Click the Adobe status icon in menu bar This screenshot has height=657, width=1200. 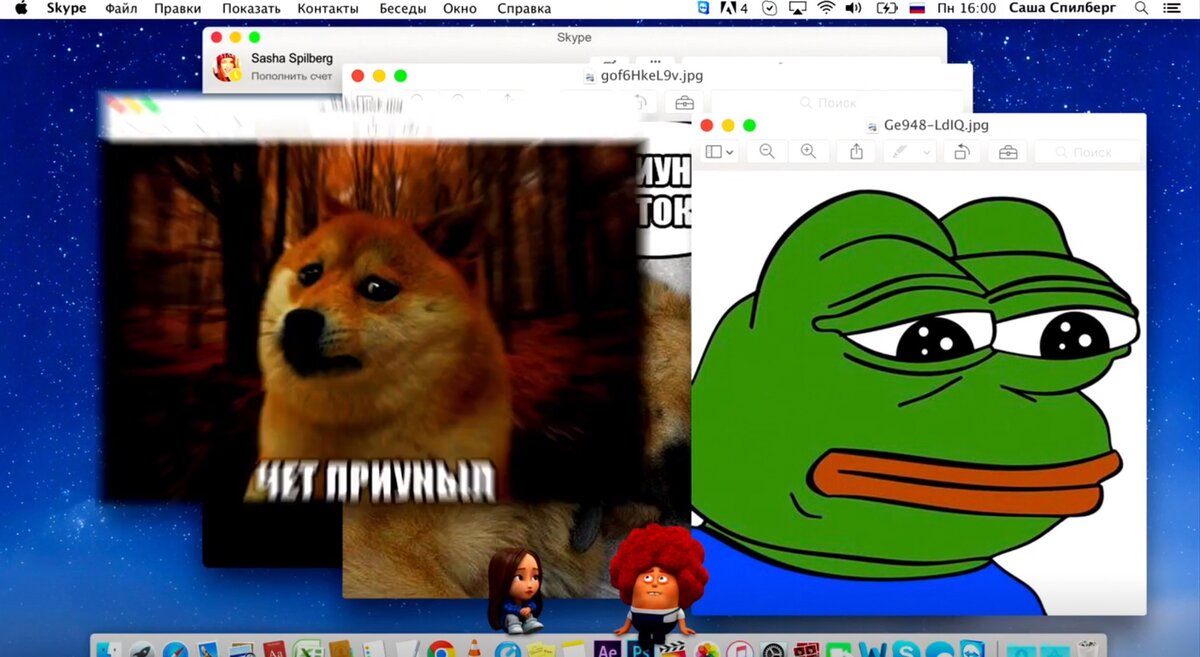pyautogui.click(x=733, y=8)
